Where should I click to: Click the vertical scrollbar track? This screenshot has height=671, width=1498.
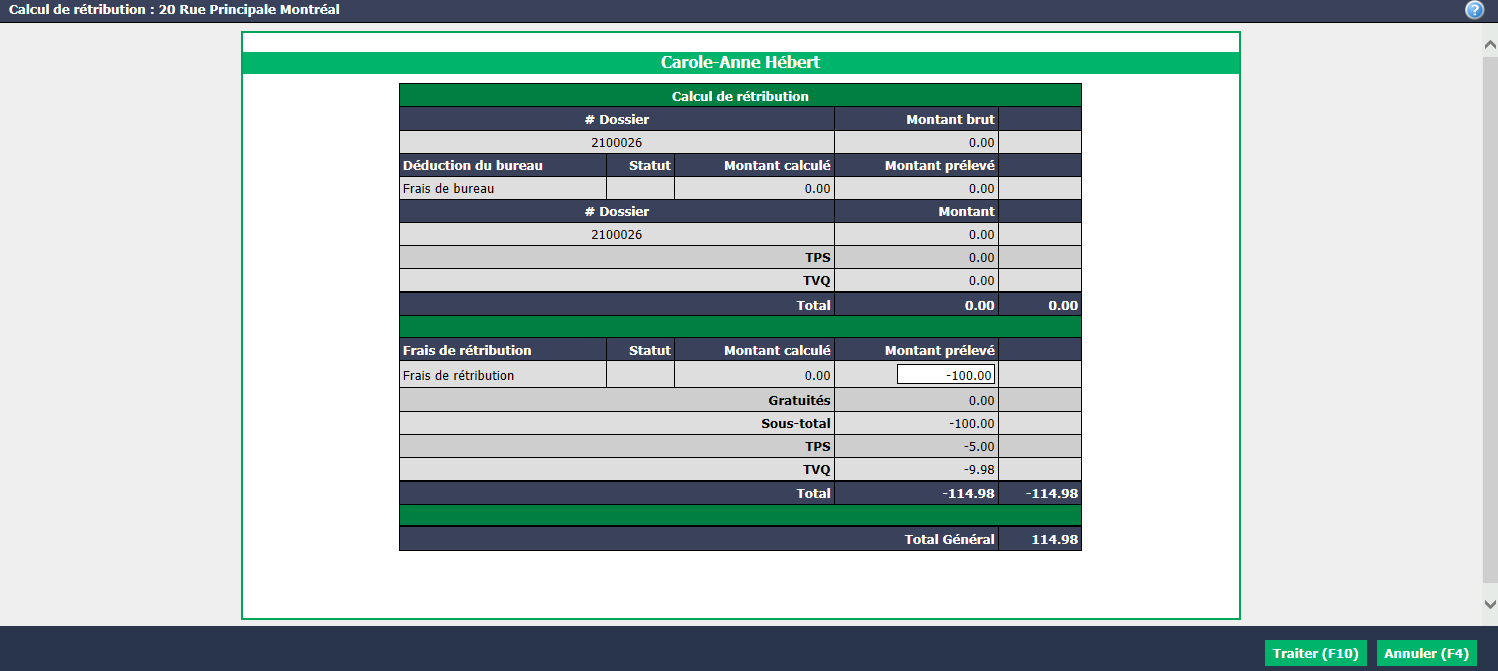click(1490, 320)
